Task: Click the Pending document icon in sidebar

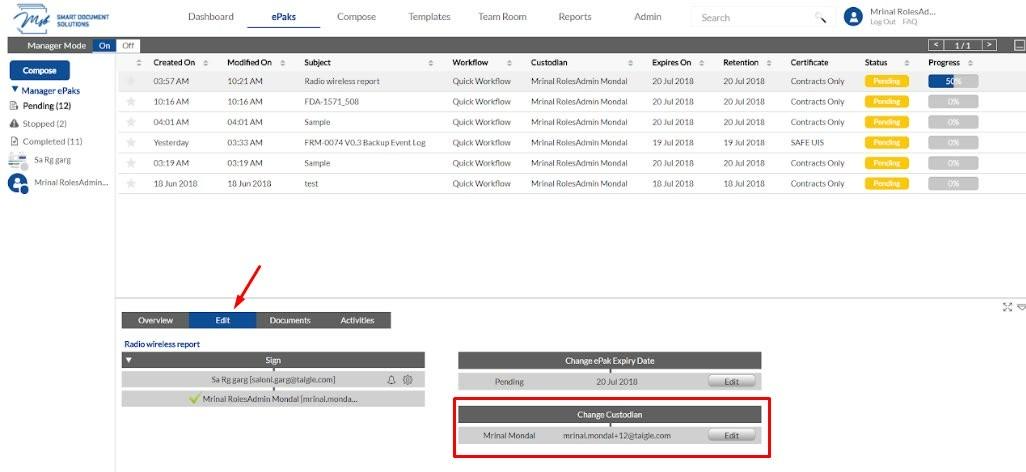Action: pos(14,105)
